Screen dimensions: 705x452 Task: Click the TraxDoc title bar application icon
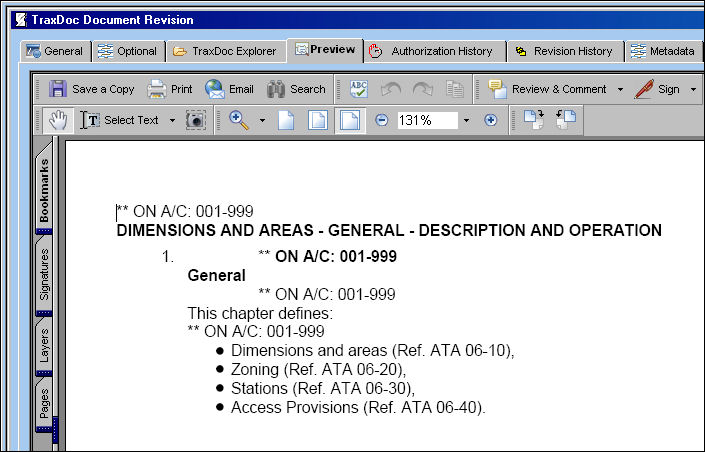click(x=20, y=20)
